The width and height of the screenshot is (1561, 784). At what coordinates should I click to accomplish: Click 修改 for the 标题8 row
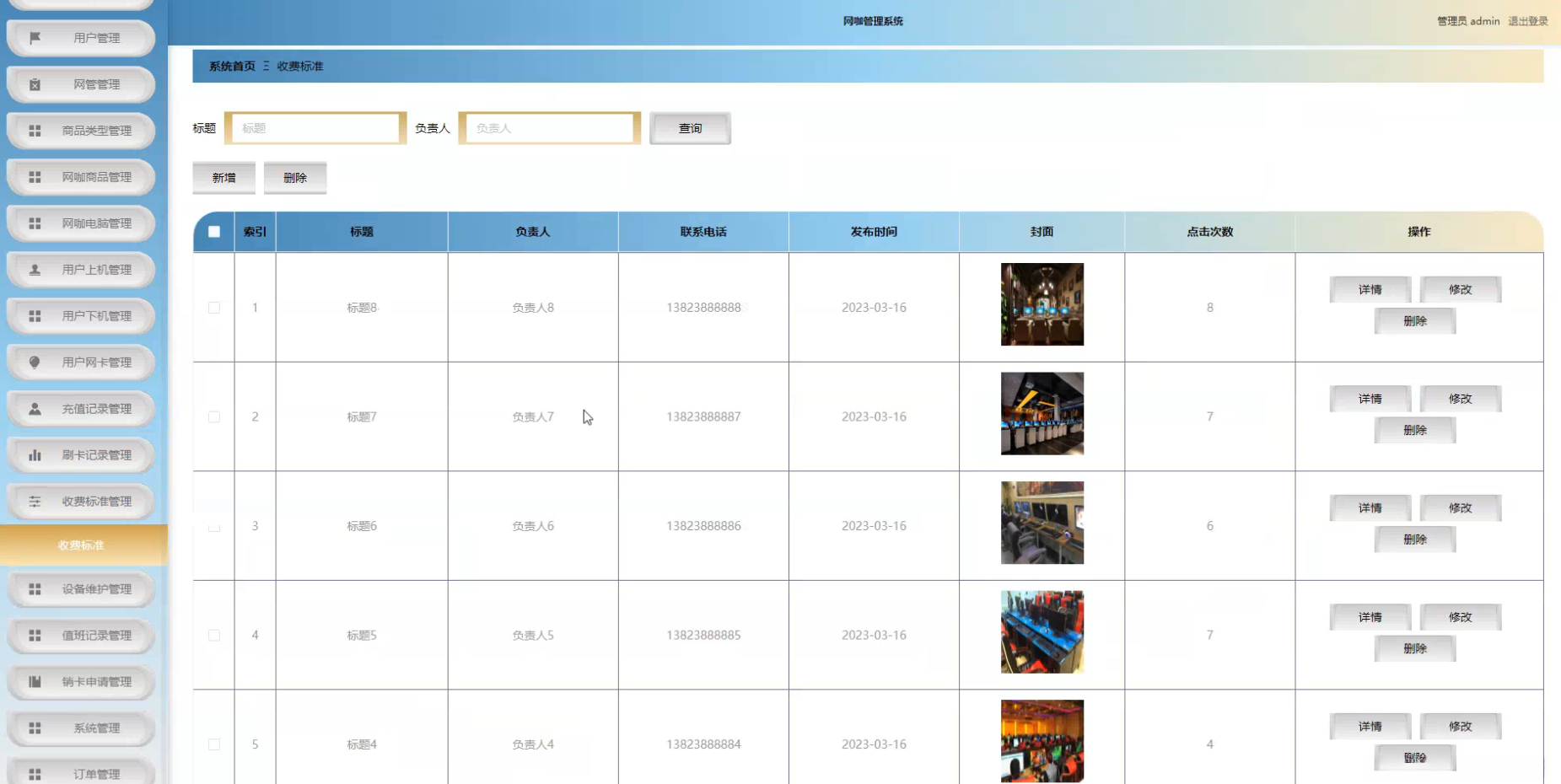click(1461, 289)
